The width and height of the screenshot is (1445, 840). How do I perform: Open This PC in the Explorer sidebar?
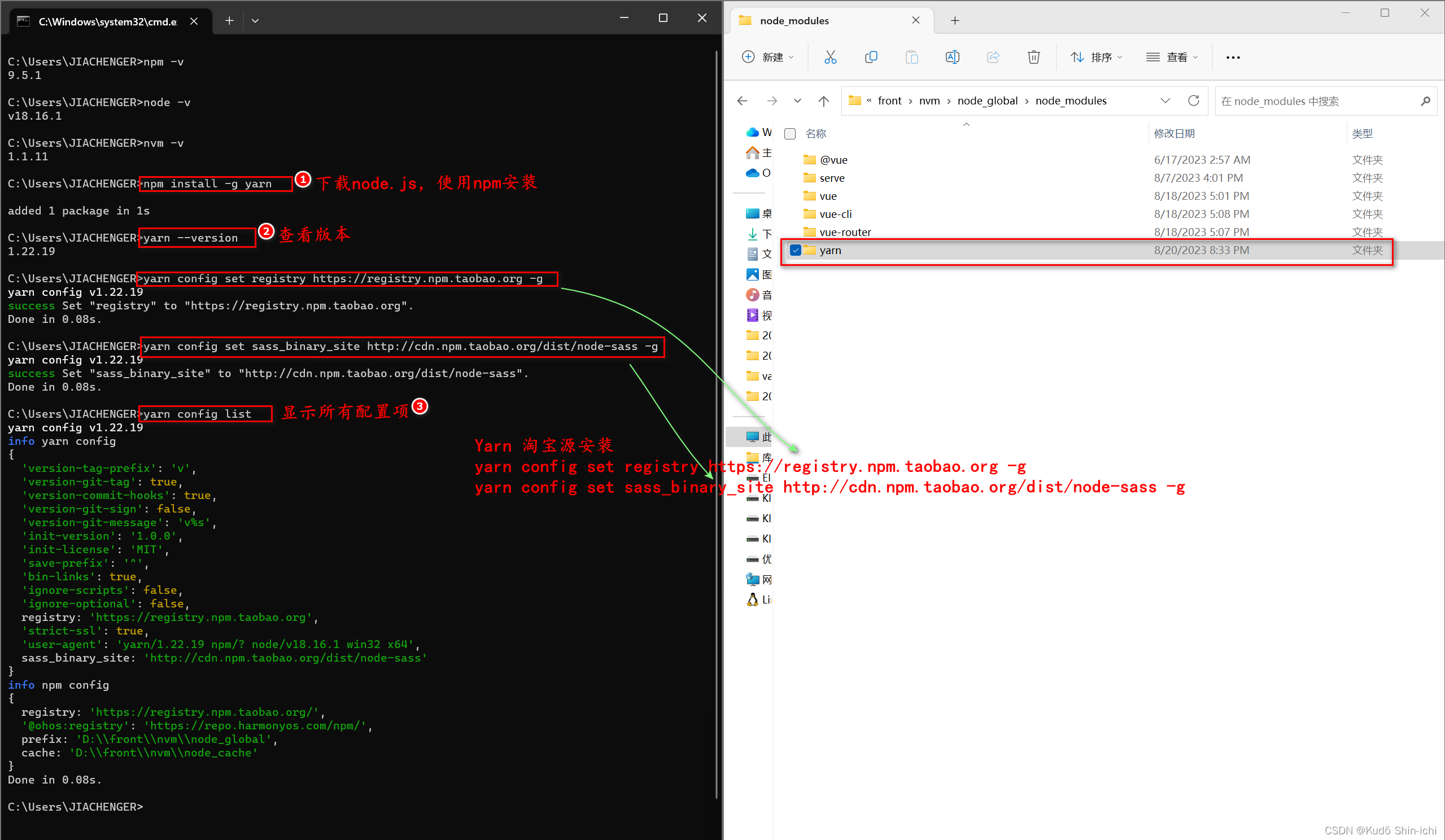point(758,437)
